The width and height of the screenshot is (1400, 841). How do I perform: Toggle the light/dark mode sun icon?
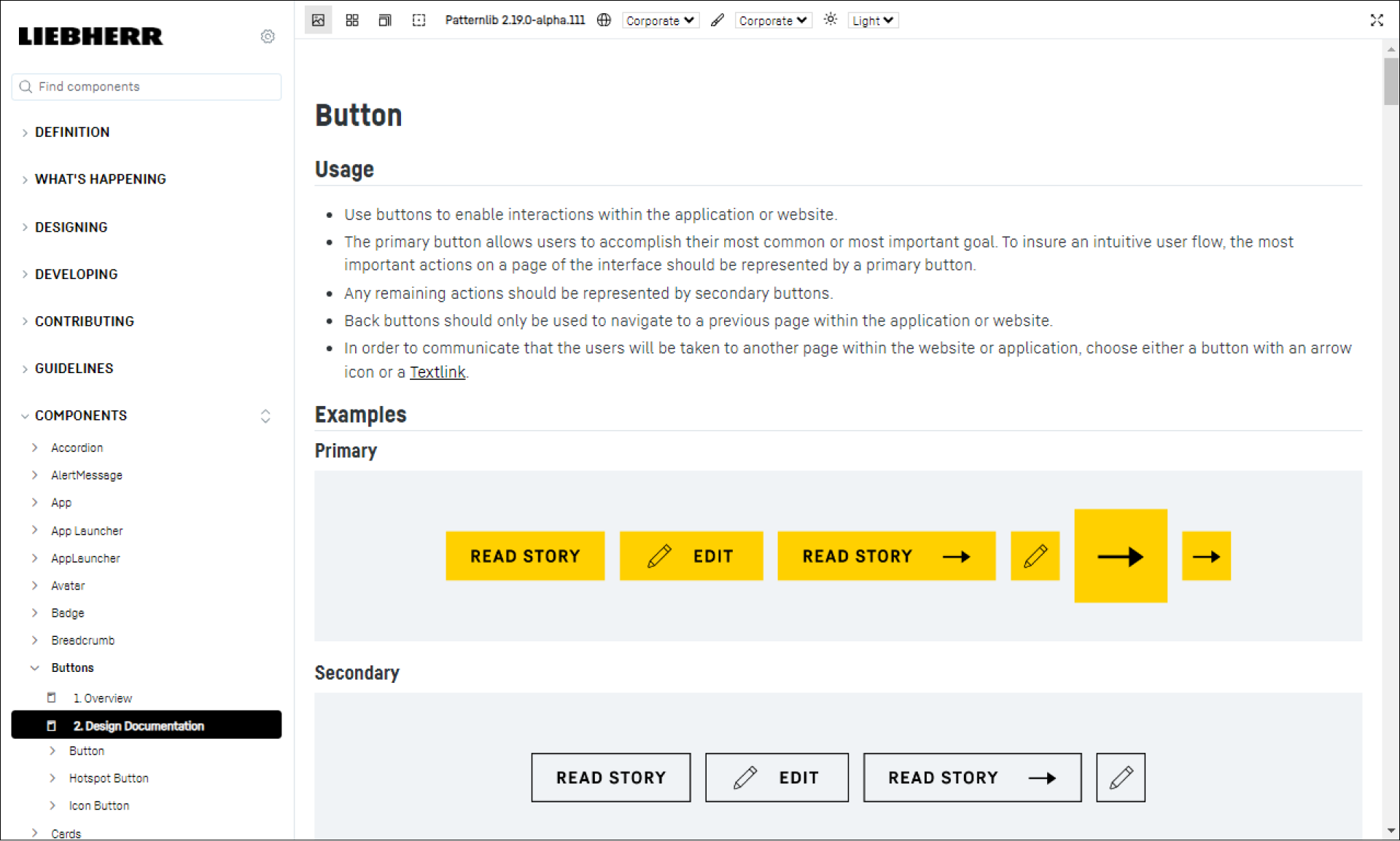830,20
